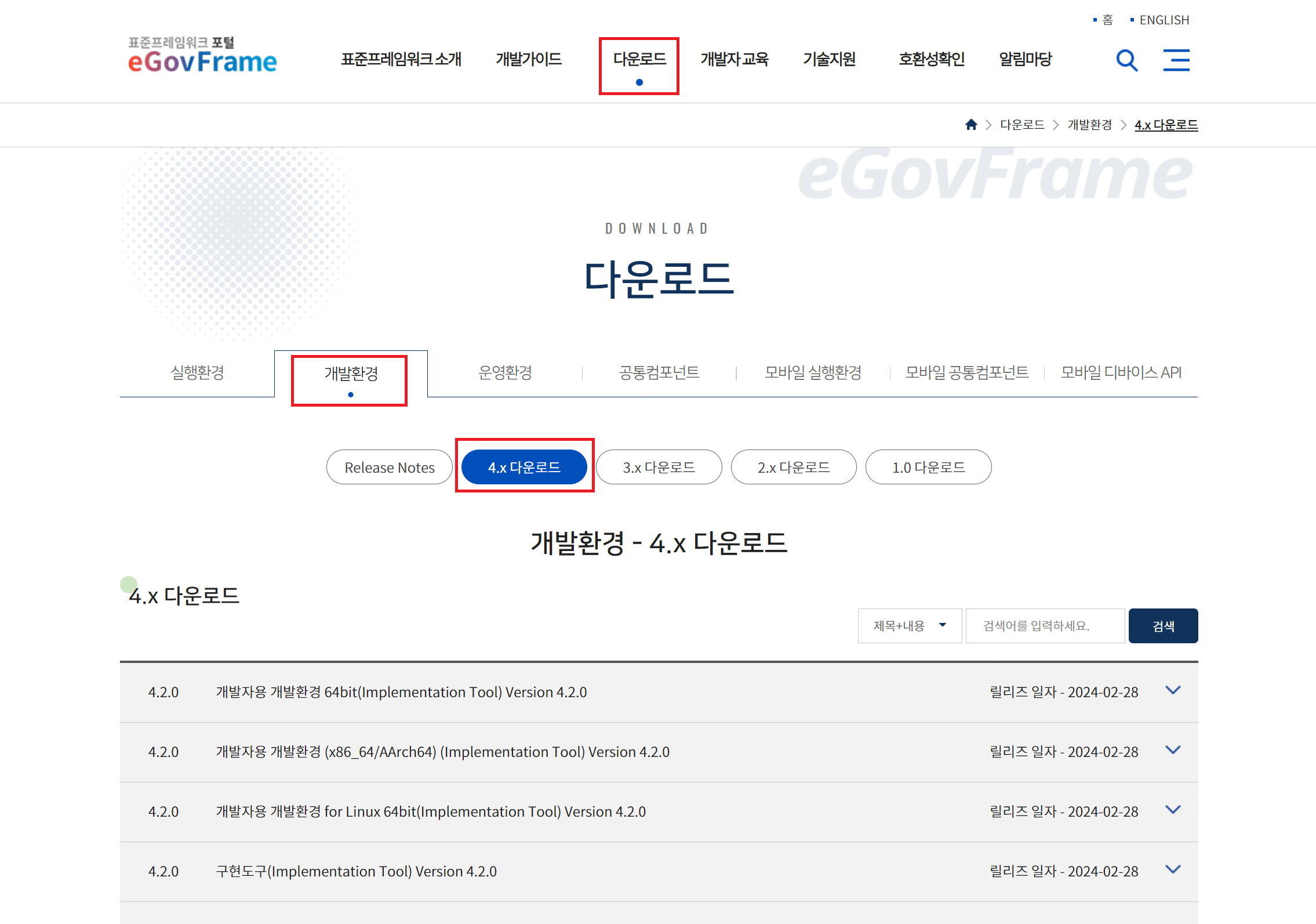Expand the 64bit Implementation Tool 4.2.0 row

[1173, 691]
